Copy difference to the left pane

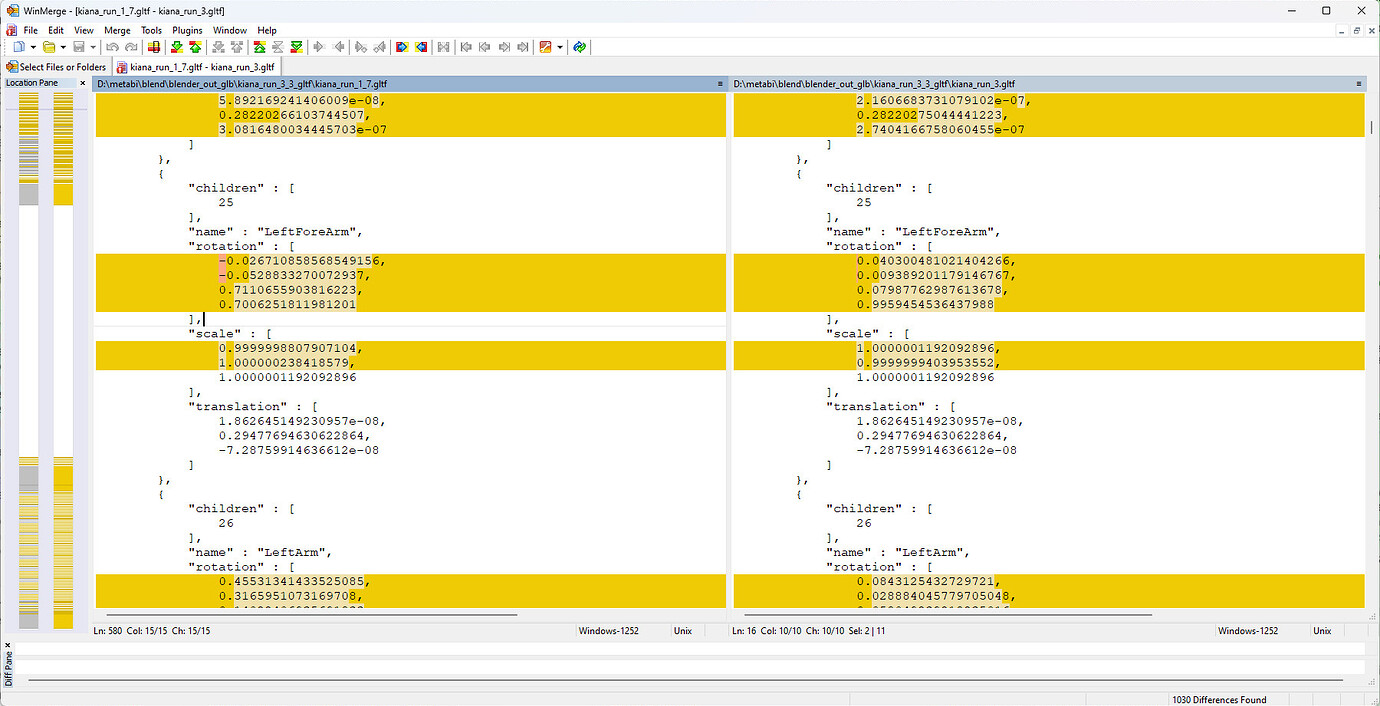(x=338, y=47)
